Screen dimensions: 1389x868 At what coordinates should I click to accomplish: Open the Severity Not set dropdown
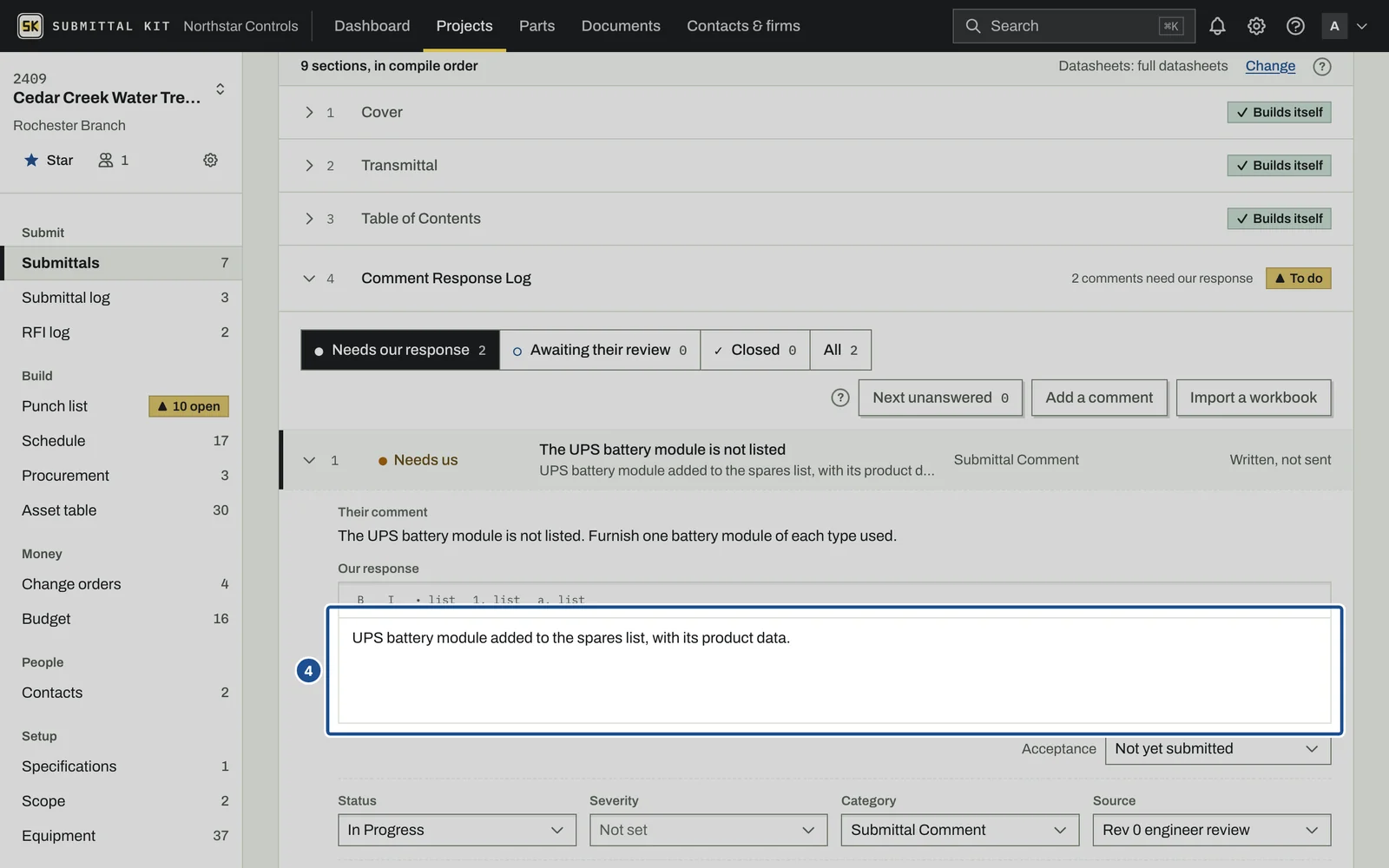[708, 830]
